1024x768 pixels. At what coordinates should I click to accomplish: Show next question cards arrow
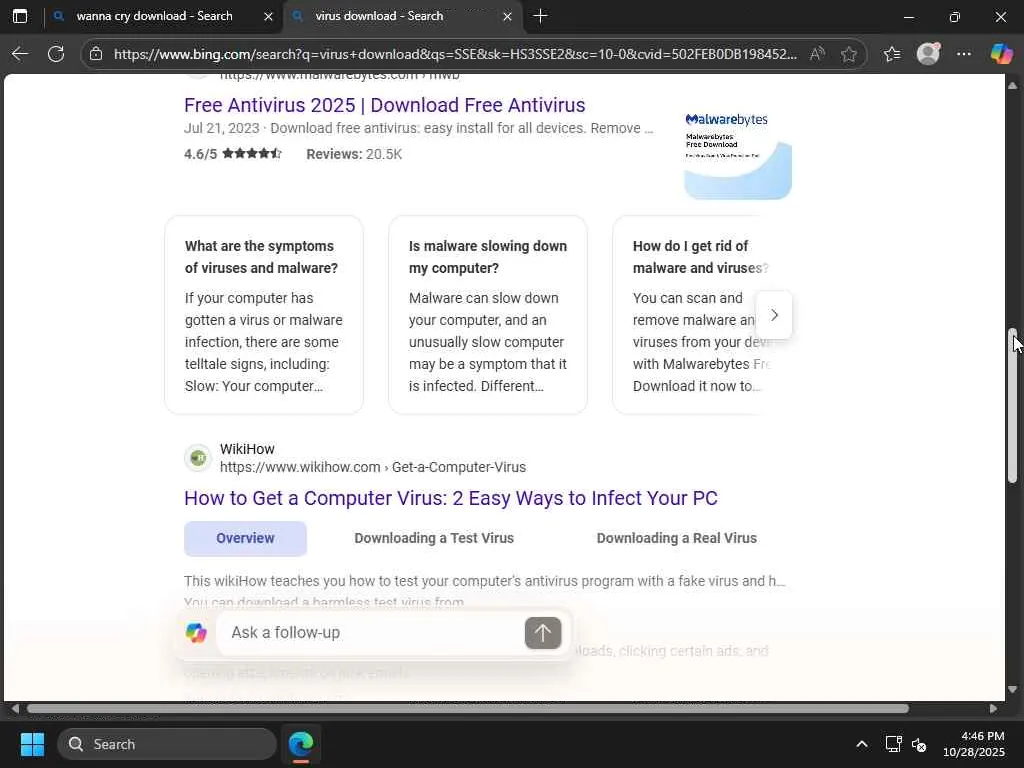tap(774, 315)
